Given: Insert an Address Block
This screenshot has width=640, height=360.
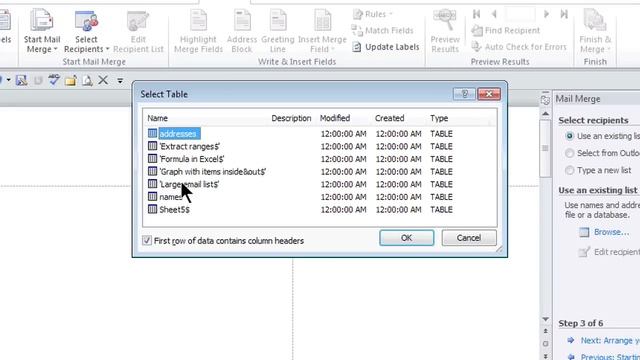Looking at the screenshot, I should (242, 31).
